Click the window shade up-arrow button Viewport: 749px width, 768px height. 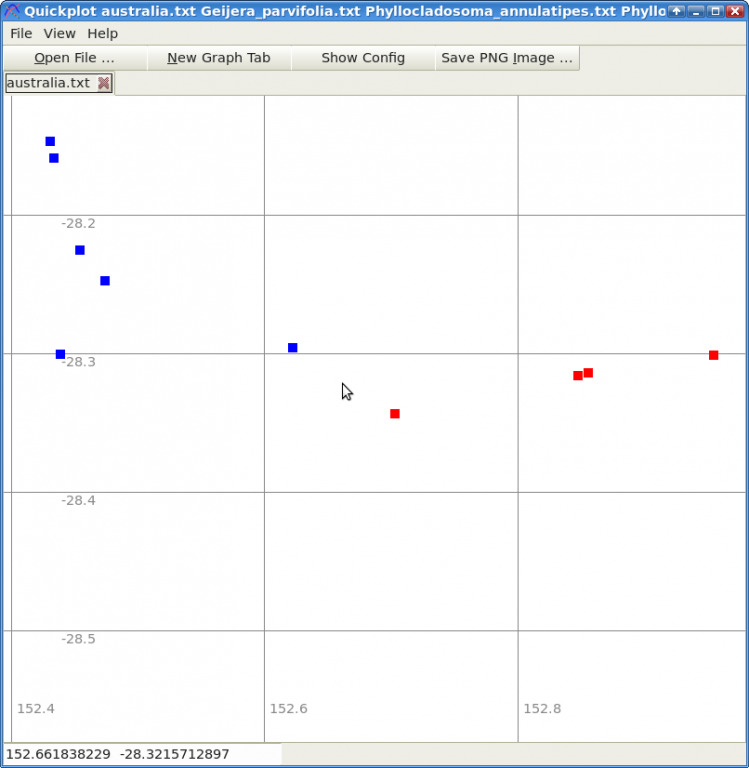point(677,11)
